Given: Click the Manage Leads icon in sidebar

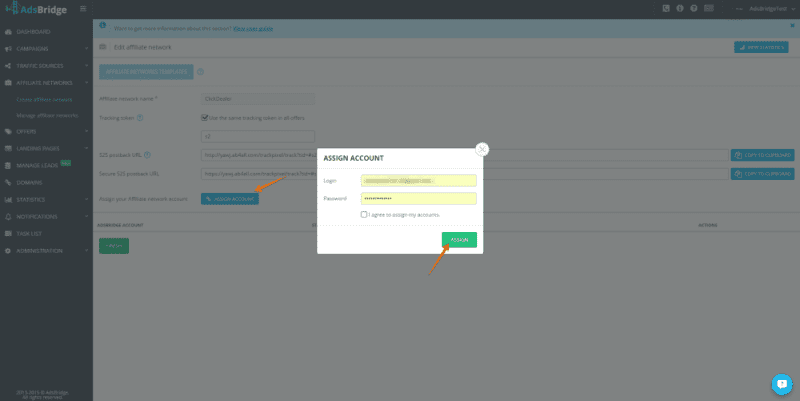Looking at the screenshot, I should [8, 166].
